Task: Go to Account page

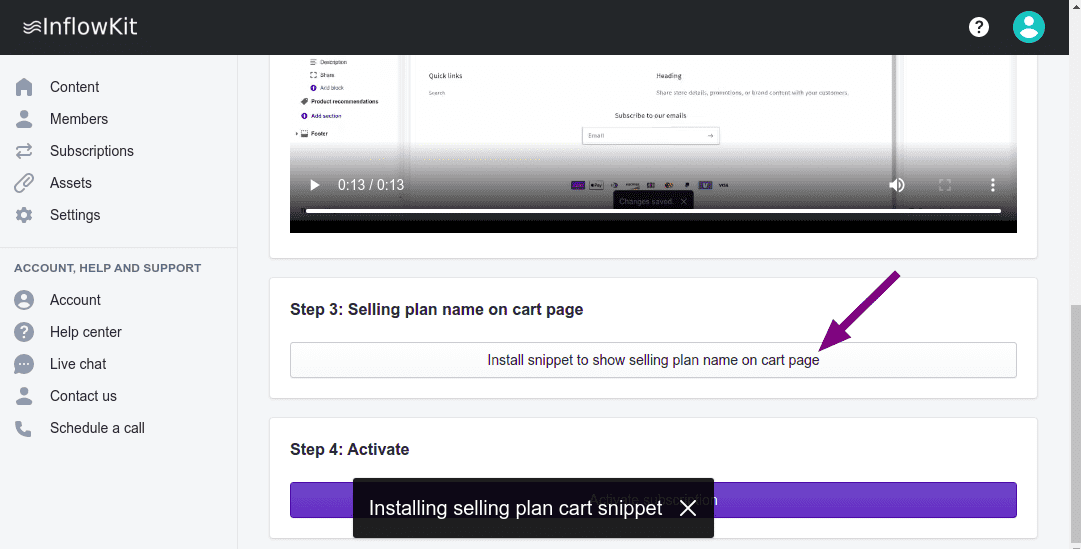Action: coord(75,300)
